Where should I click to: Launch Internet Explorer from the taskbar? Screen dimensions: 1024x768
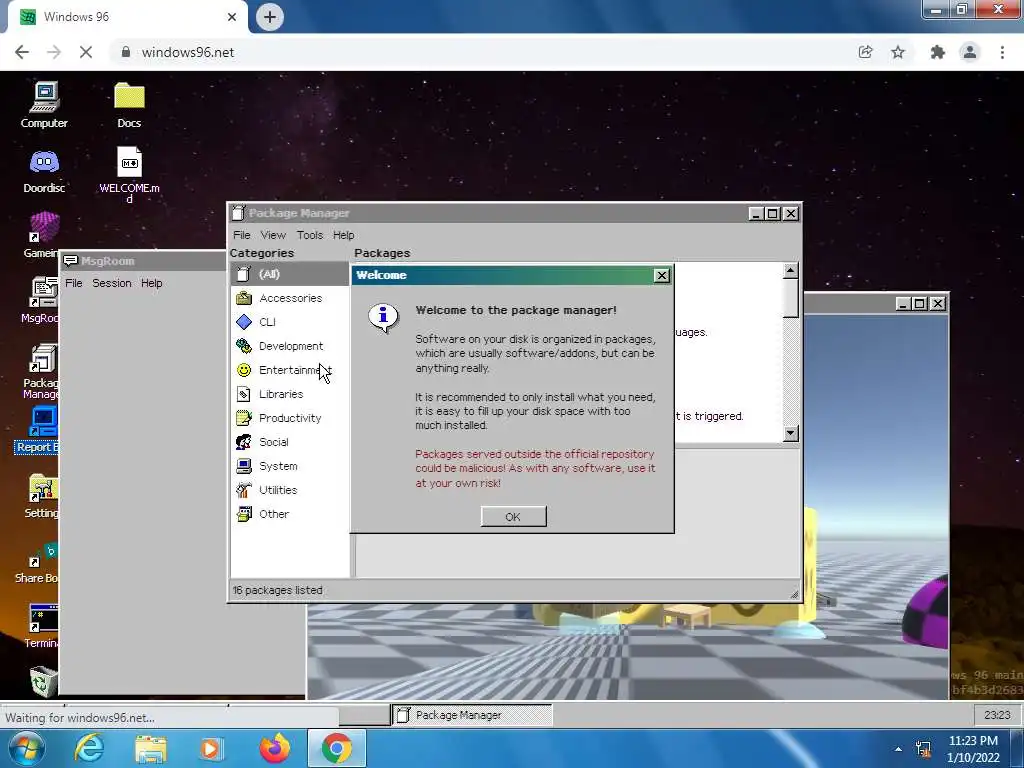click(89, 748)
